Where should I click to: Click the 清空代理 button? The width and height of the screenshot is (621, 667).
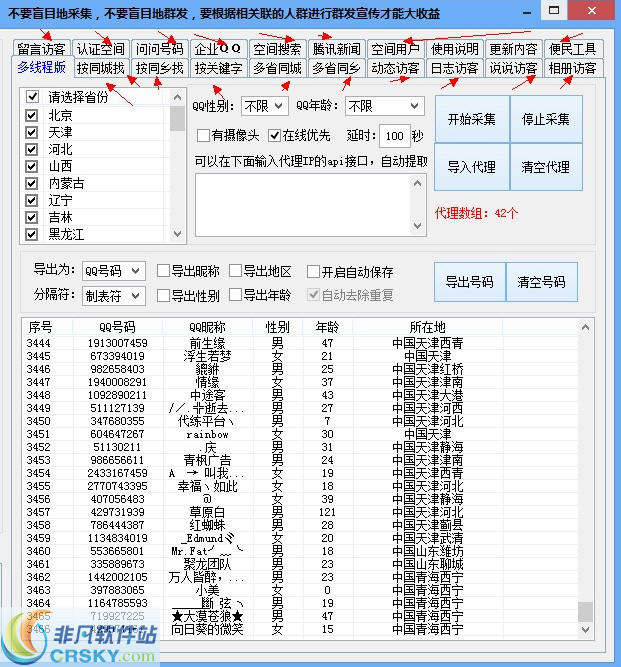coord(546,167)
